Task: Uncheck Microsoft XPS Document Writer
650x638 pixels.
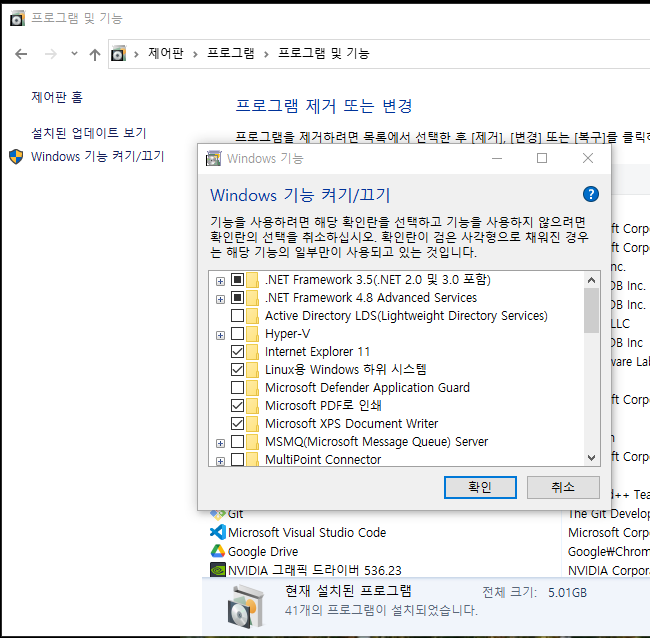Action: click(x=237, y=423)
